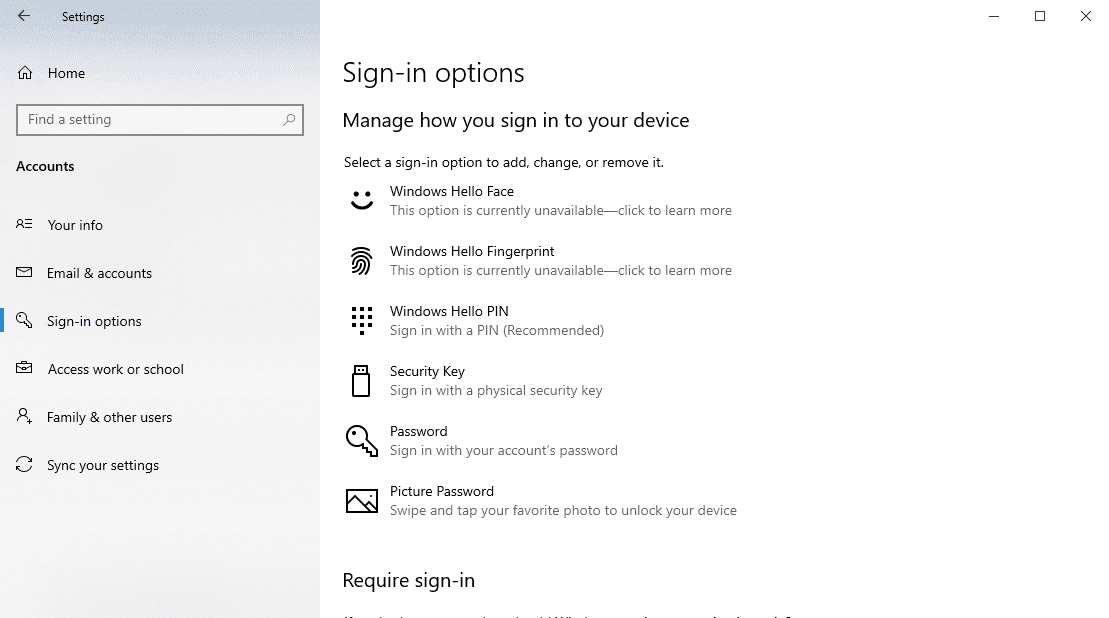Click Fingerprint 'currently unavailable' learn more text
This screenshot has width=1109, height=618.
click(561, 271)
